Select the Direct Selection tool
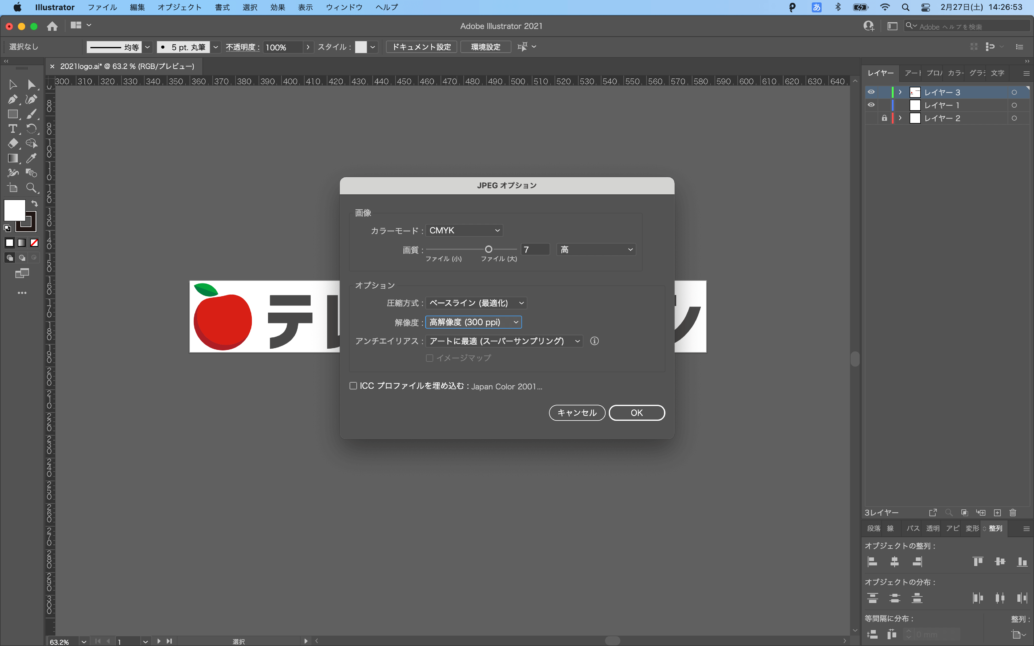 pos(31,85)
